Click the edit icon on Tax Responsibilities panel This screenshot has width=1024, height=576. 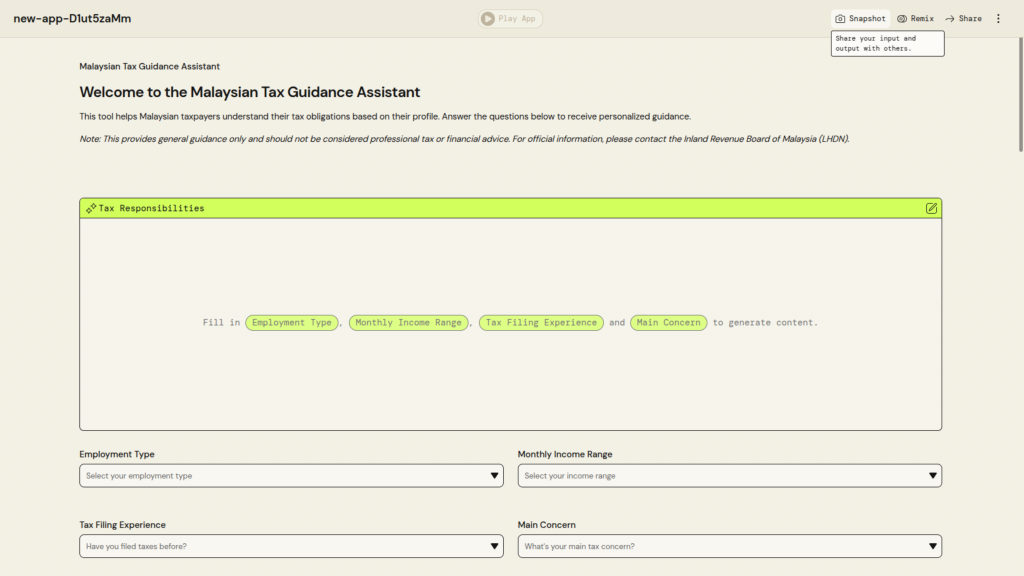pyautogui.click(x=931, y=208)
